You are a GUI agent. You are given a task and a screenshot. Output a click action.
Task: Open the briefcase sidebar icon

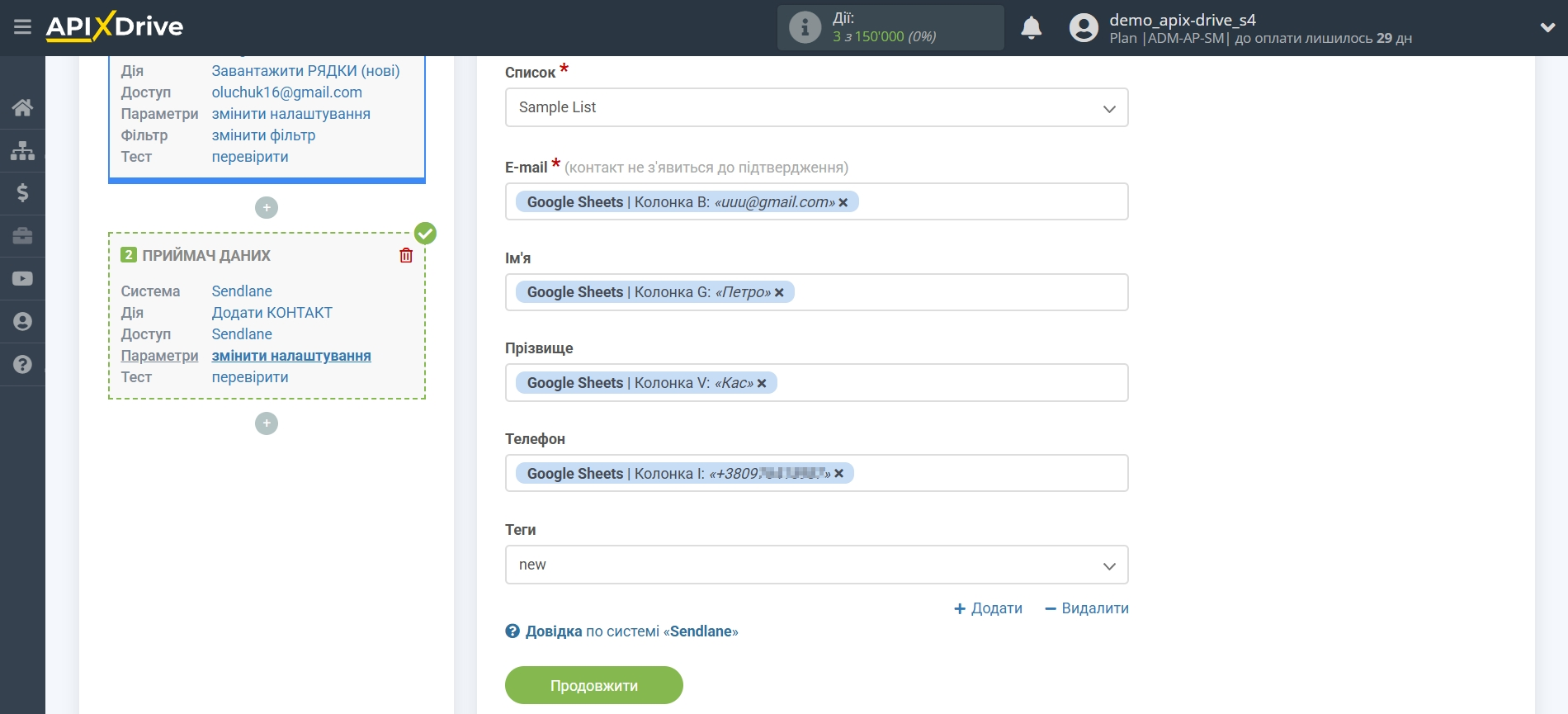(22, 236)
